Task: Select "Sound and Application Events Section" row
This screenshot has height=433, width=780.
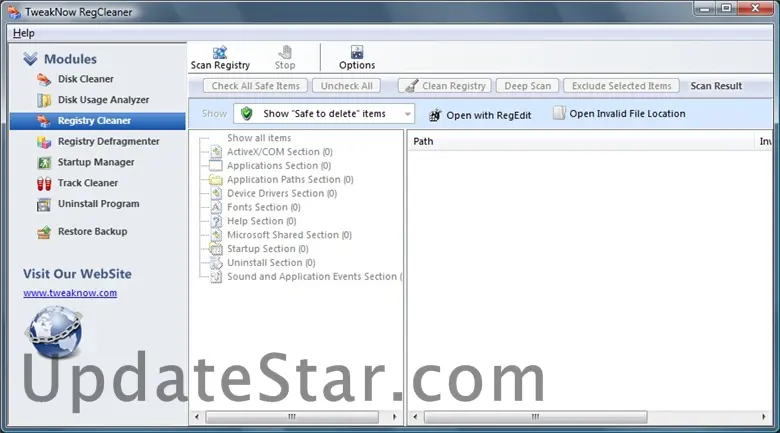Action: pyautogui.click(x=314, y=277)
